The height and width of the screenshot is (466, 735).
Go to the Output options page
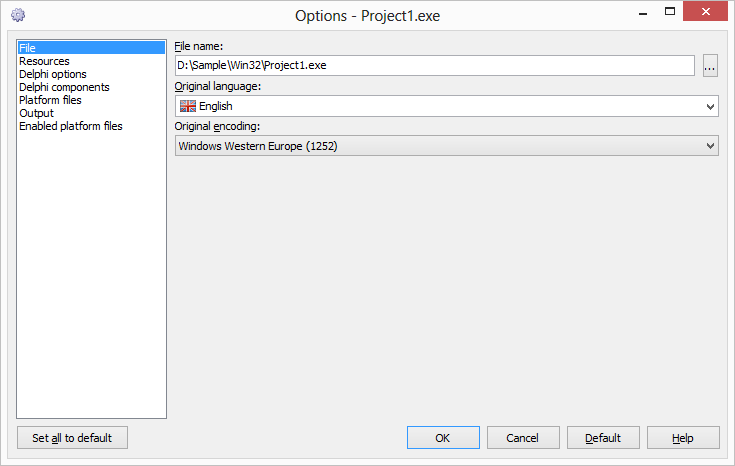click(x=36, y=113)
